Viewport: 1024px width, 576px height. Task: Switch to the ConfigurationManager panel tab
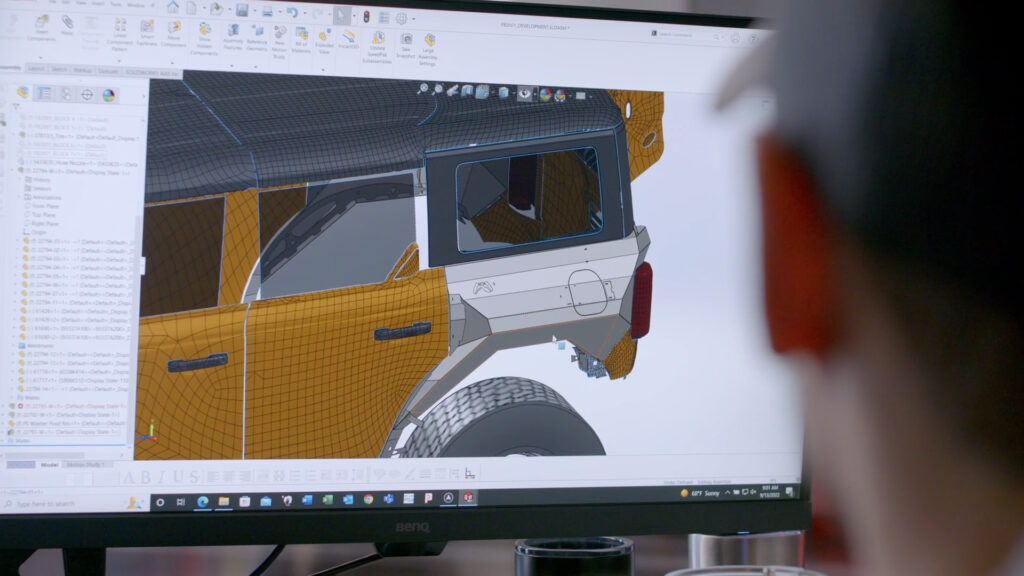tap(66, 94)
